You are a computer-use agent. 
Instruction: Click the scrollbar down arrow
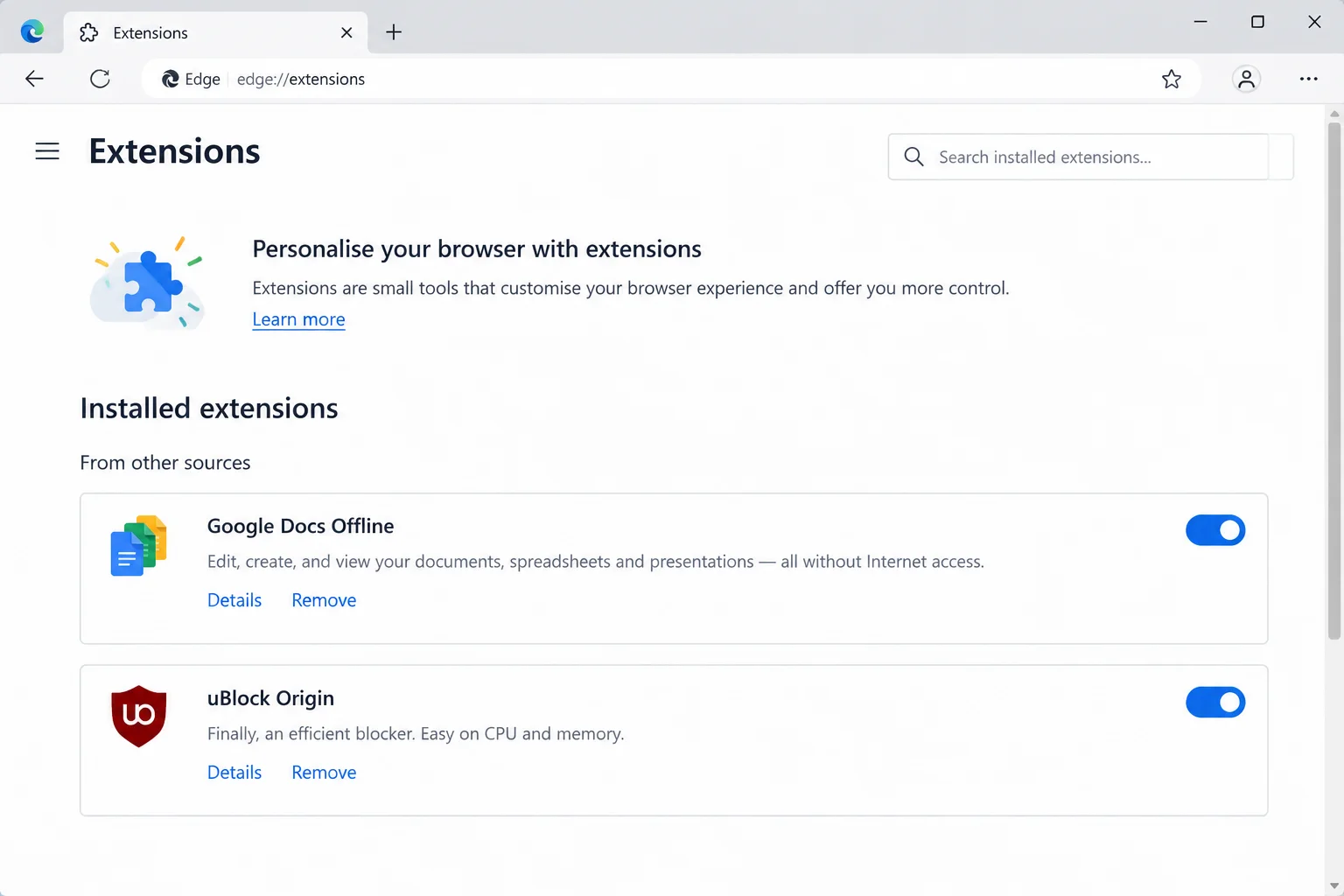click(1334, 886)
